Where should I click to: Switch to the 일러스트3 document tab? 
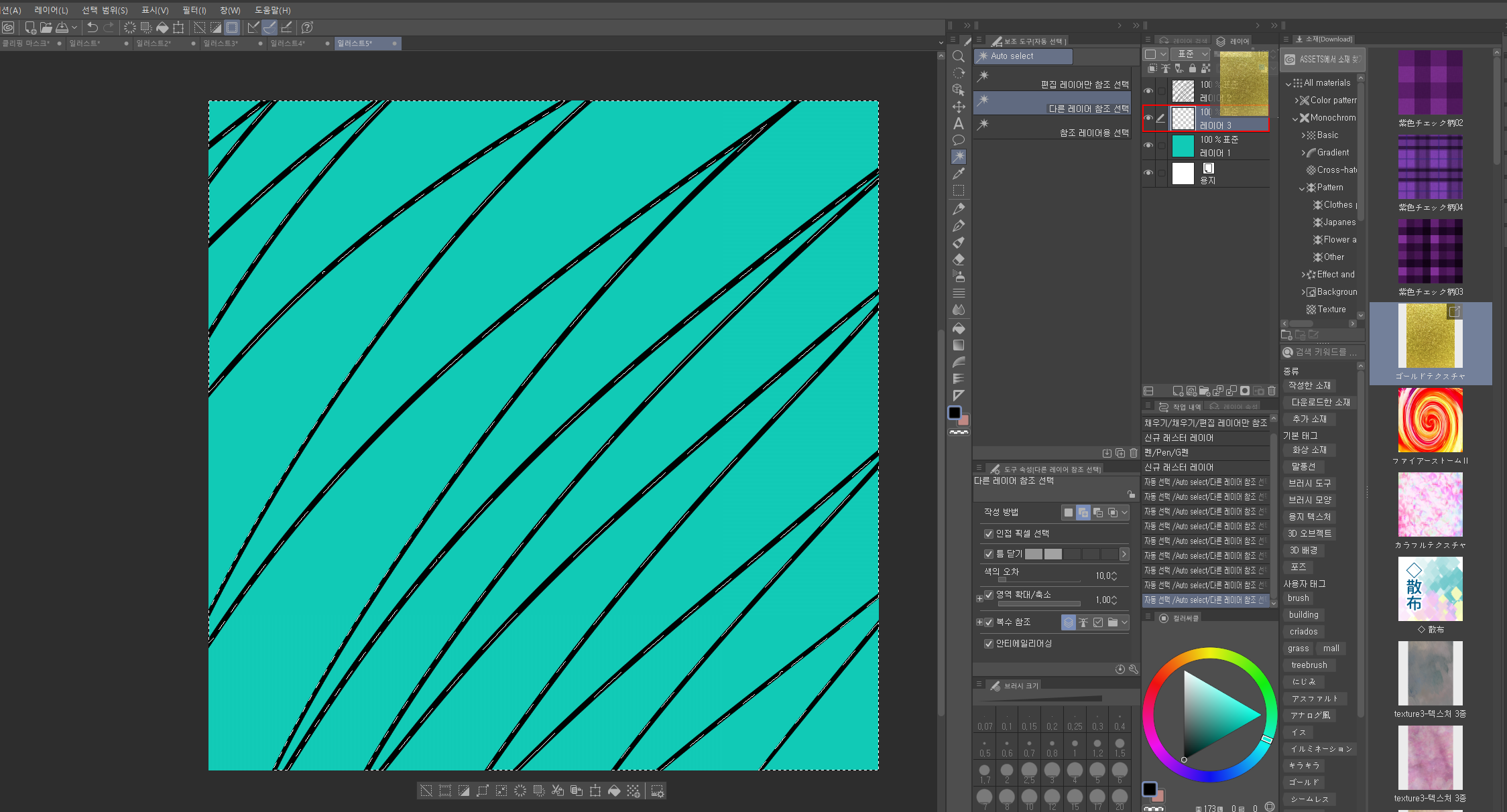[221, 44]
